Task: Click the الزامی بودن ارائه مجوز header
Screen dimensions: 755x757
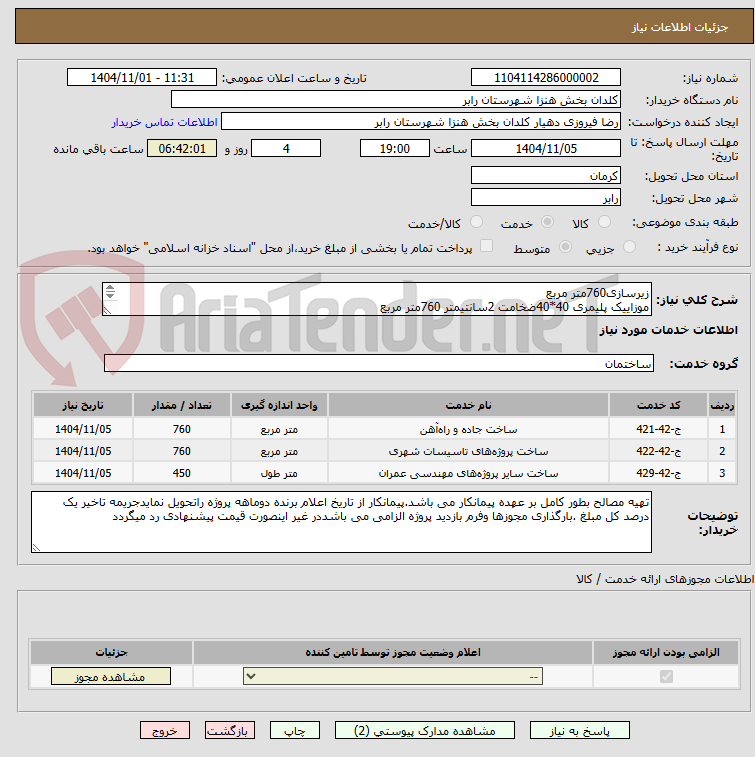Action: coord(666,652)
